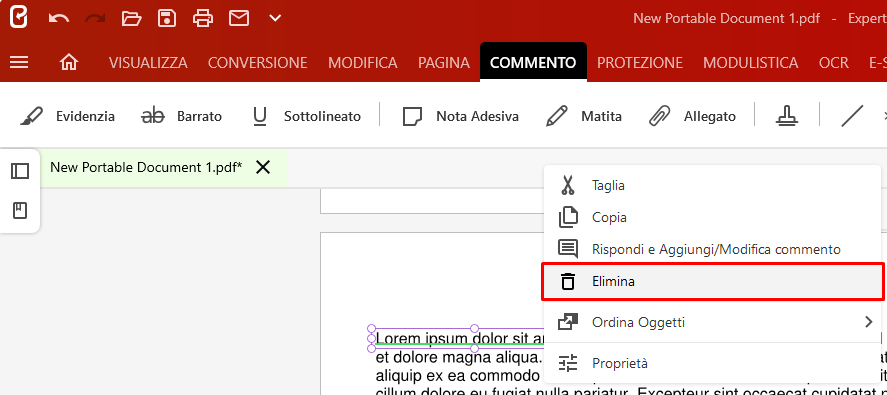Switch to the PROTEZIONE tab

tap(640, 62)
